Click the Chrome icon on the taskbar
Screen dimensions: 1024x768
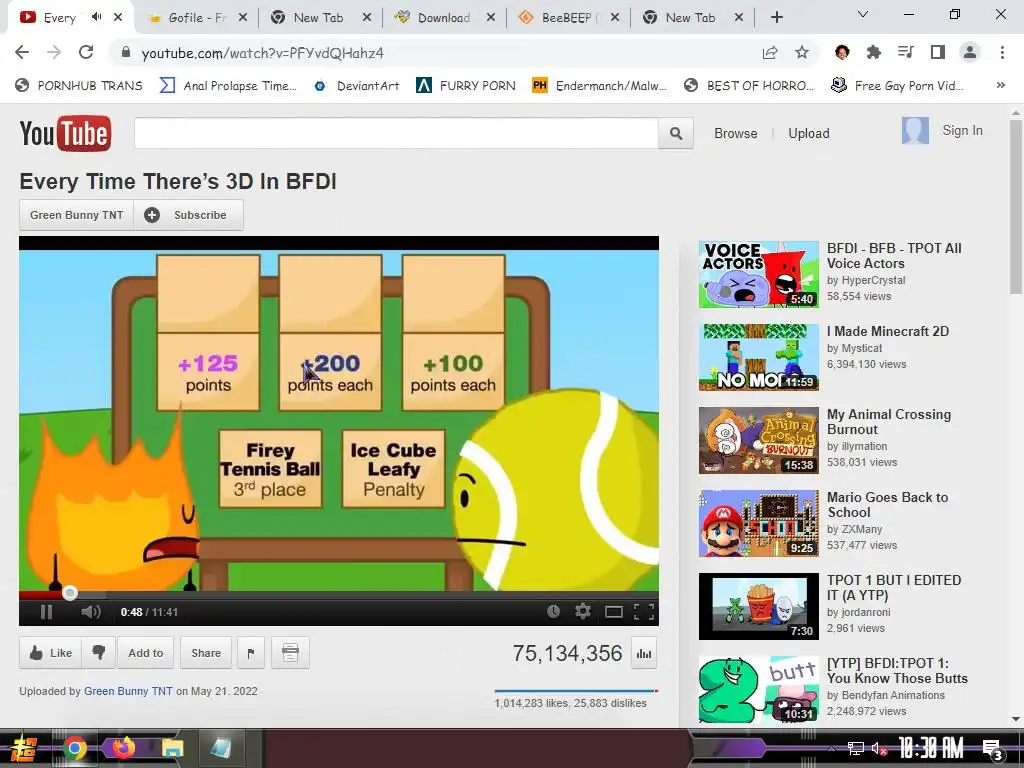point(74,748)
